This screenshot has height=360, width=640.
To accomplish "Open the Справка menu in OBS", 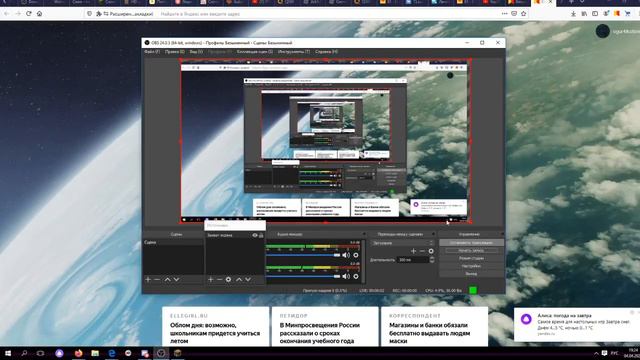I will (x=327, y=52).
